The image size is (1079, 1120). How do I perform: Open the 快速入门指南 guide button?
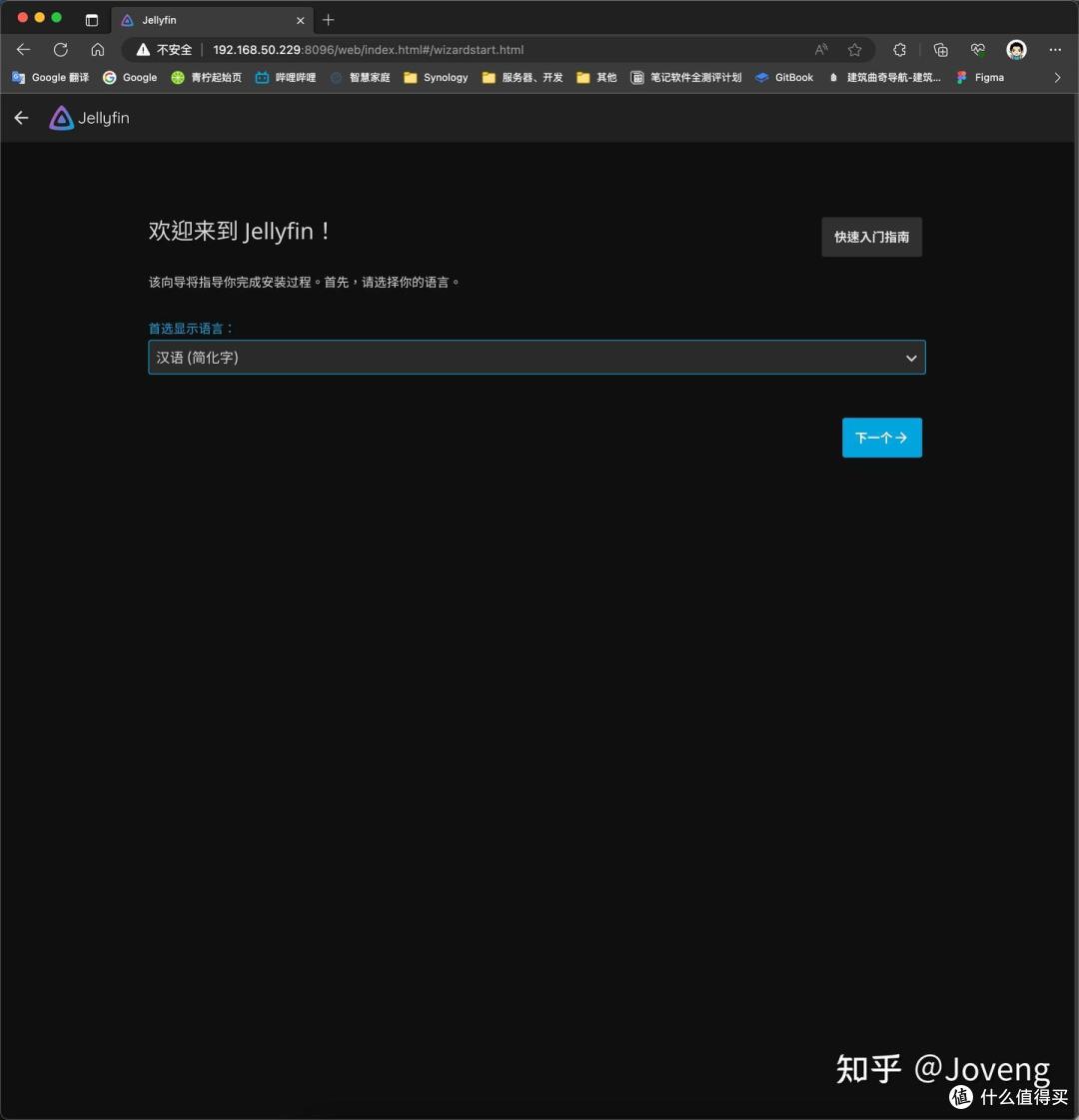point(870,237)
